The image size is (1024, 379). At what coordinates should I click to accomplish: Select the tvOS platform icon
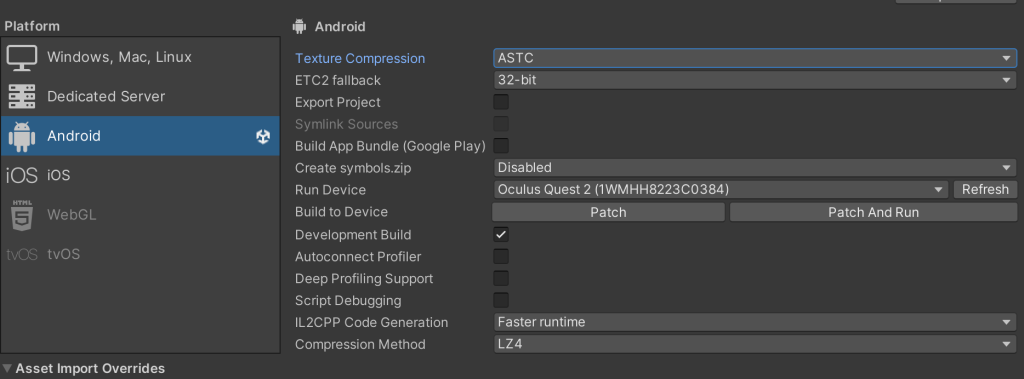click(x=22, y=254)
